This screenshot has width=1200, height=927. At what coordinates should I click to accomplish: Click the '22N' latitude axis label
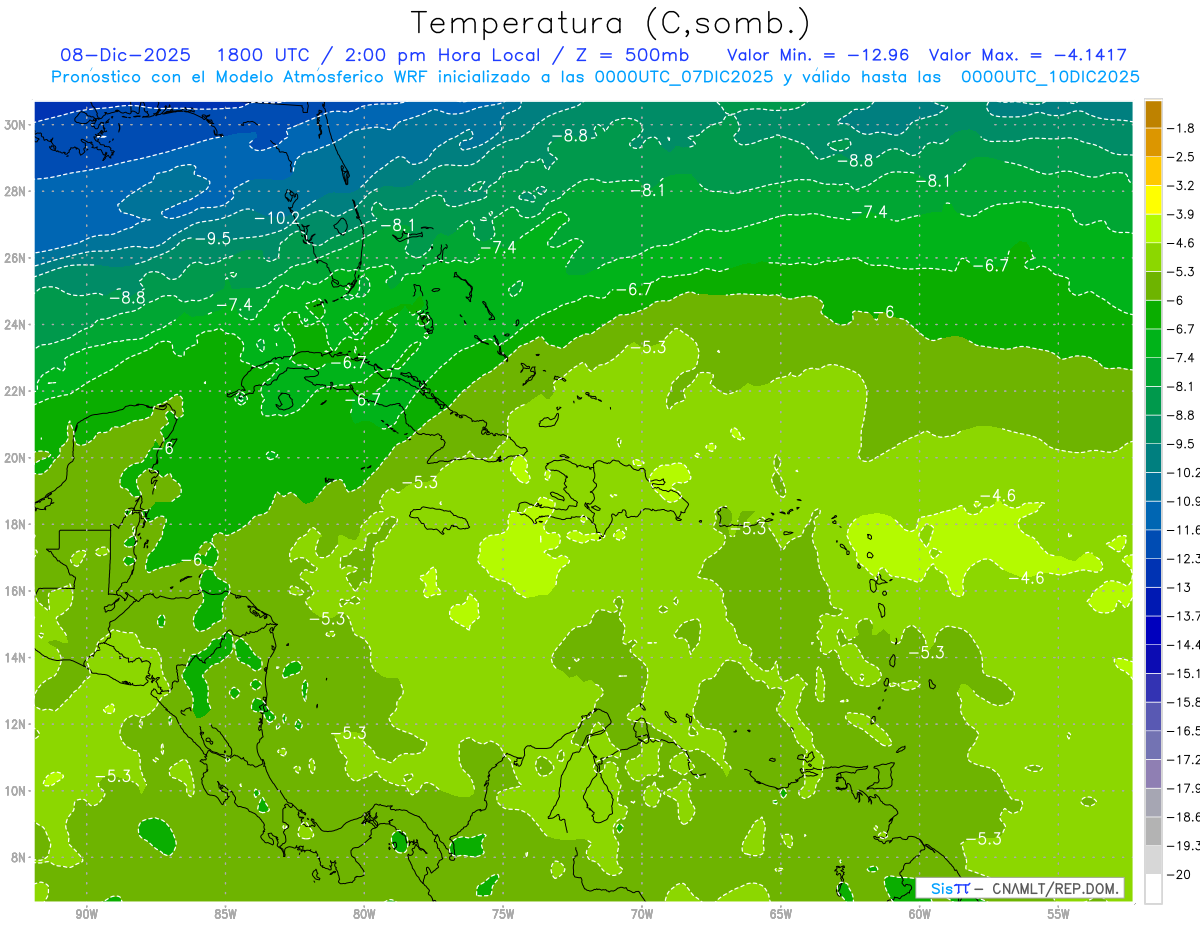(15, 391)
